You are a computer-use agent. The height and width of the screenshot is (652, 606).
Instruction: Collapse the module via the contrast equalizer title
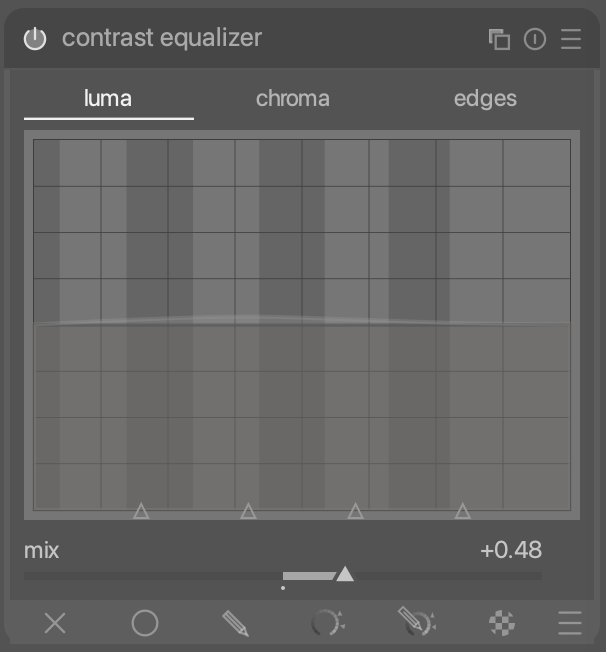pos(162,38)
